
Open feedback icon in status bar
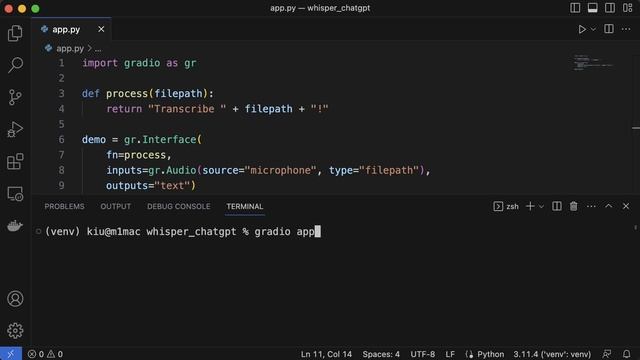(607, 354)
